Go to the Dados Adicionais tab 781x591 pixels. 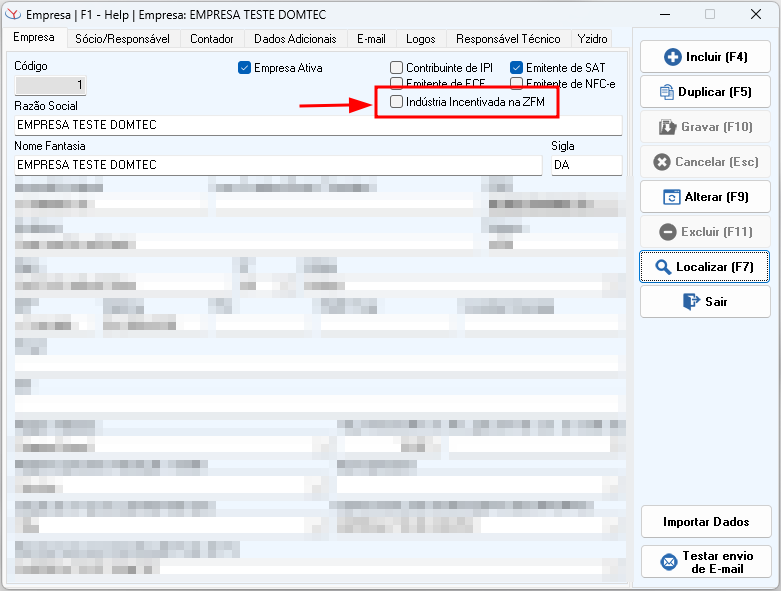coord(295,39)
